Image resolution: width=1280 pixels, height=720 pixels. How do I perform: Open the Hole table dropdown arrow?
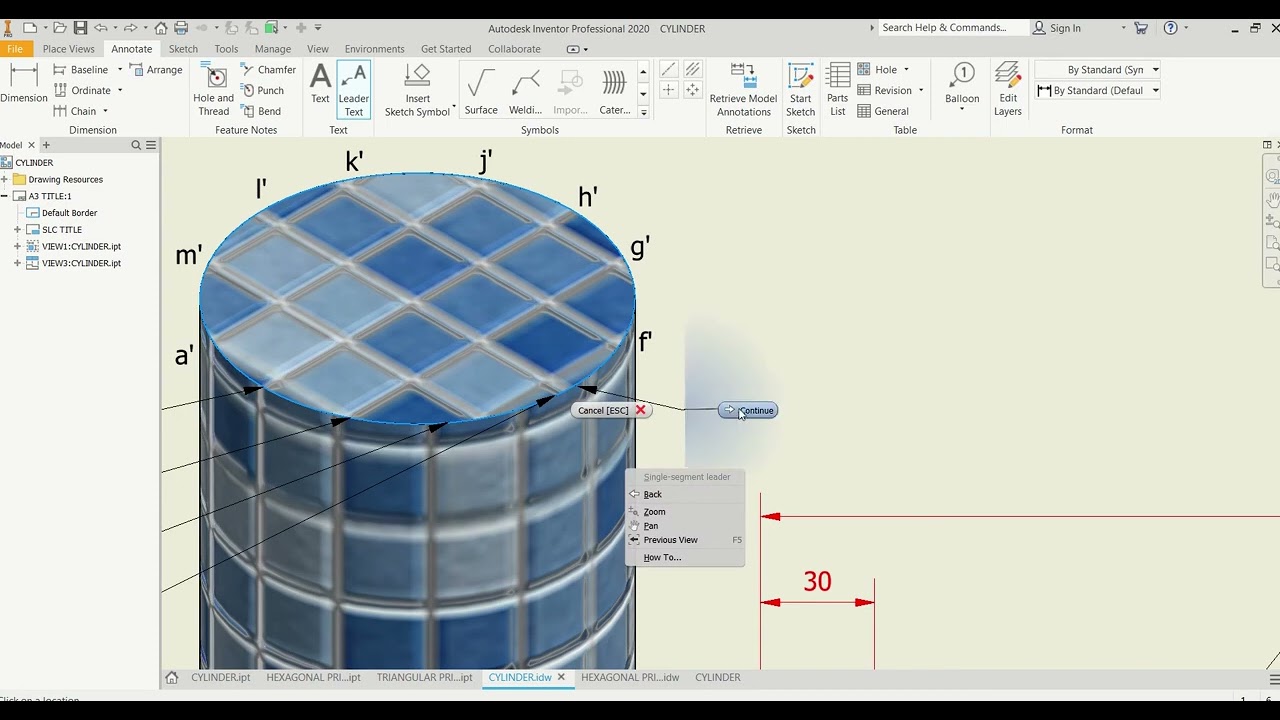click(x=906, y=70)
